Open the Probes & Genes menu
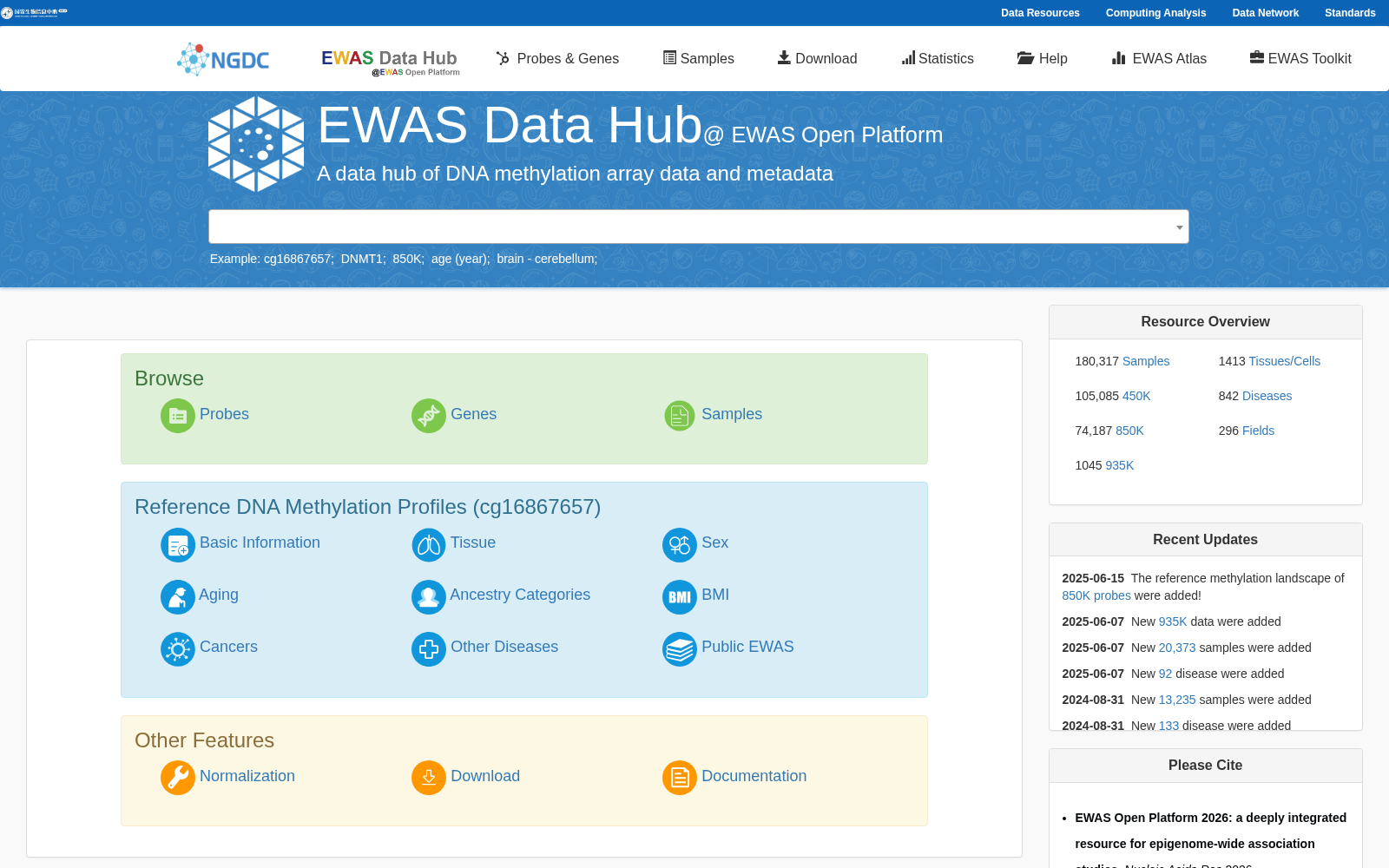The image size is (1389, 868). pyautogui.click(x=557, y=58)
